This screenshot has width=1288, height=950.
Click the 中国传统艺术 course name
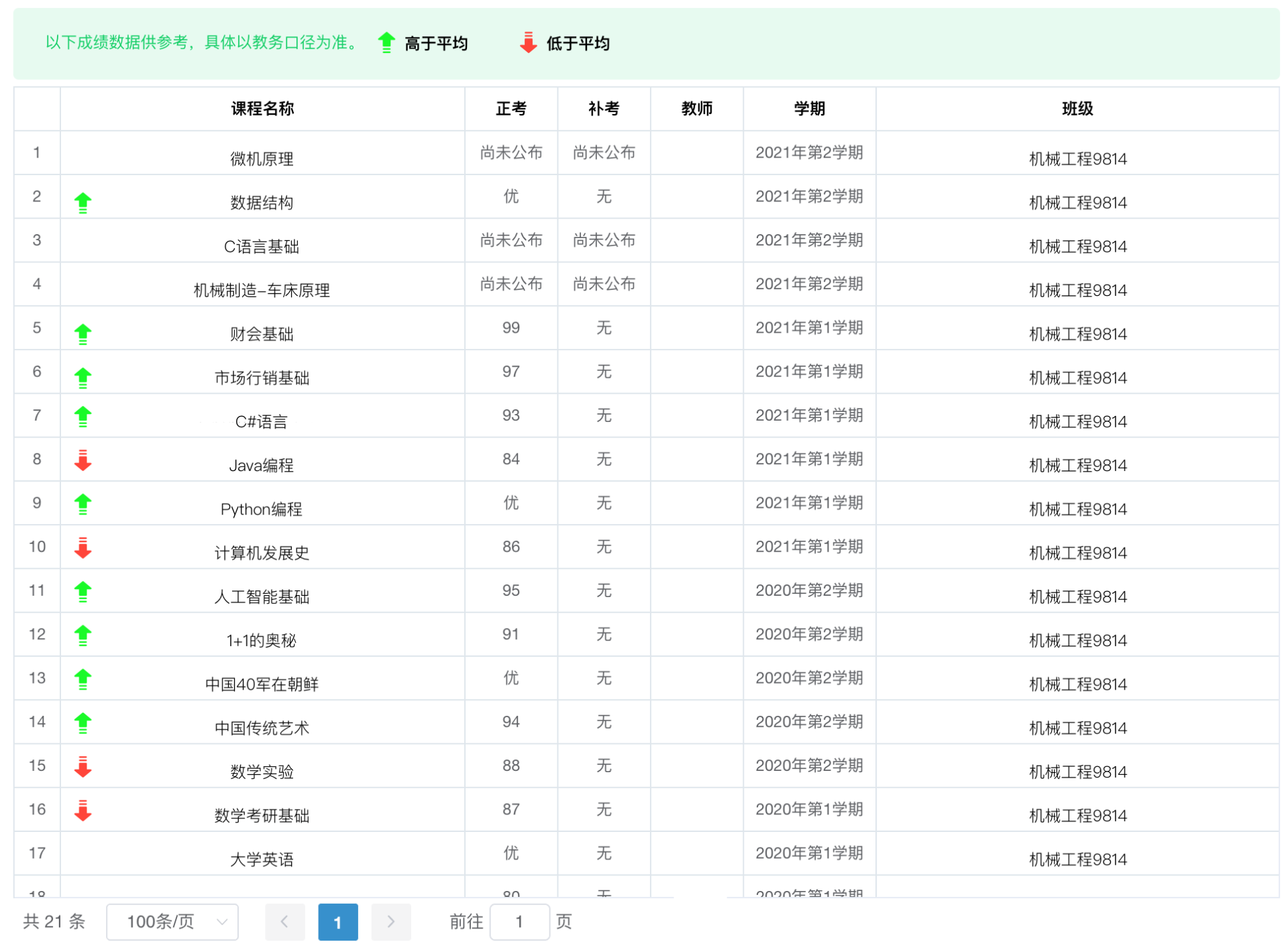[262, 727]
